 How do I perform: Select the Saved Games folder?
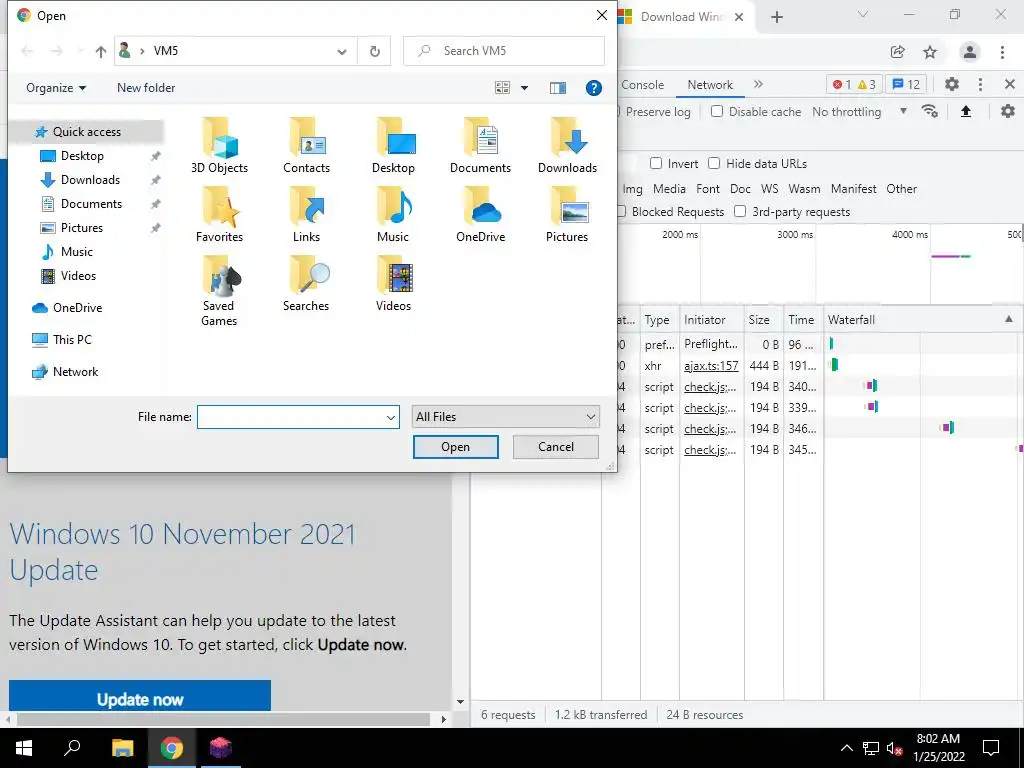pos(219,291)
